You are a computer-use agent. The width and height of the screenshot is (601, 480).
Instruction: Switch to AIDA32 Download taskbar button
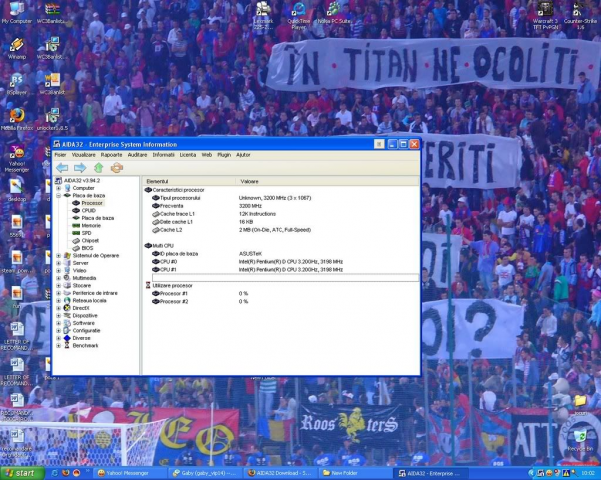click(x=280, y=473)
